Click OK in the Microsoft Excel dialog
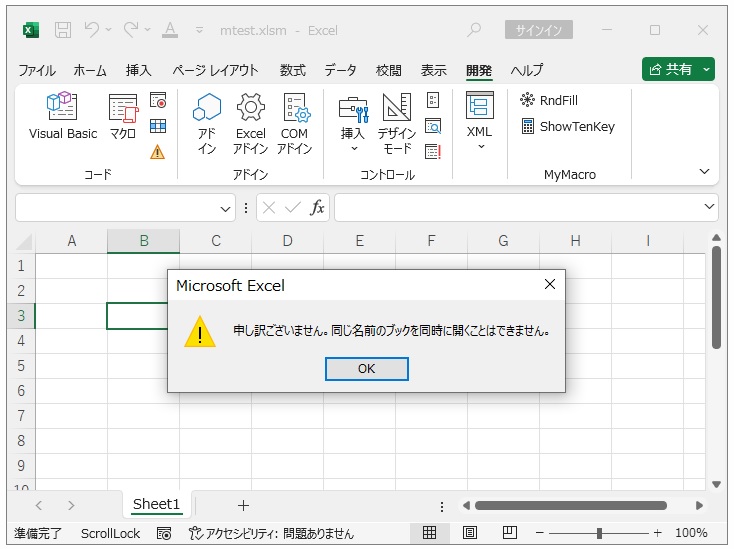 click(367, 369)
